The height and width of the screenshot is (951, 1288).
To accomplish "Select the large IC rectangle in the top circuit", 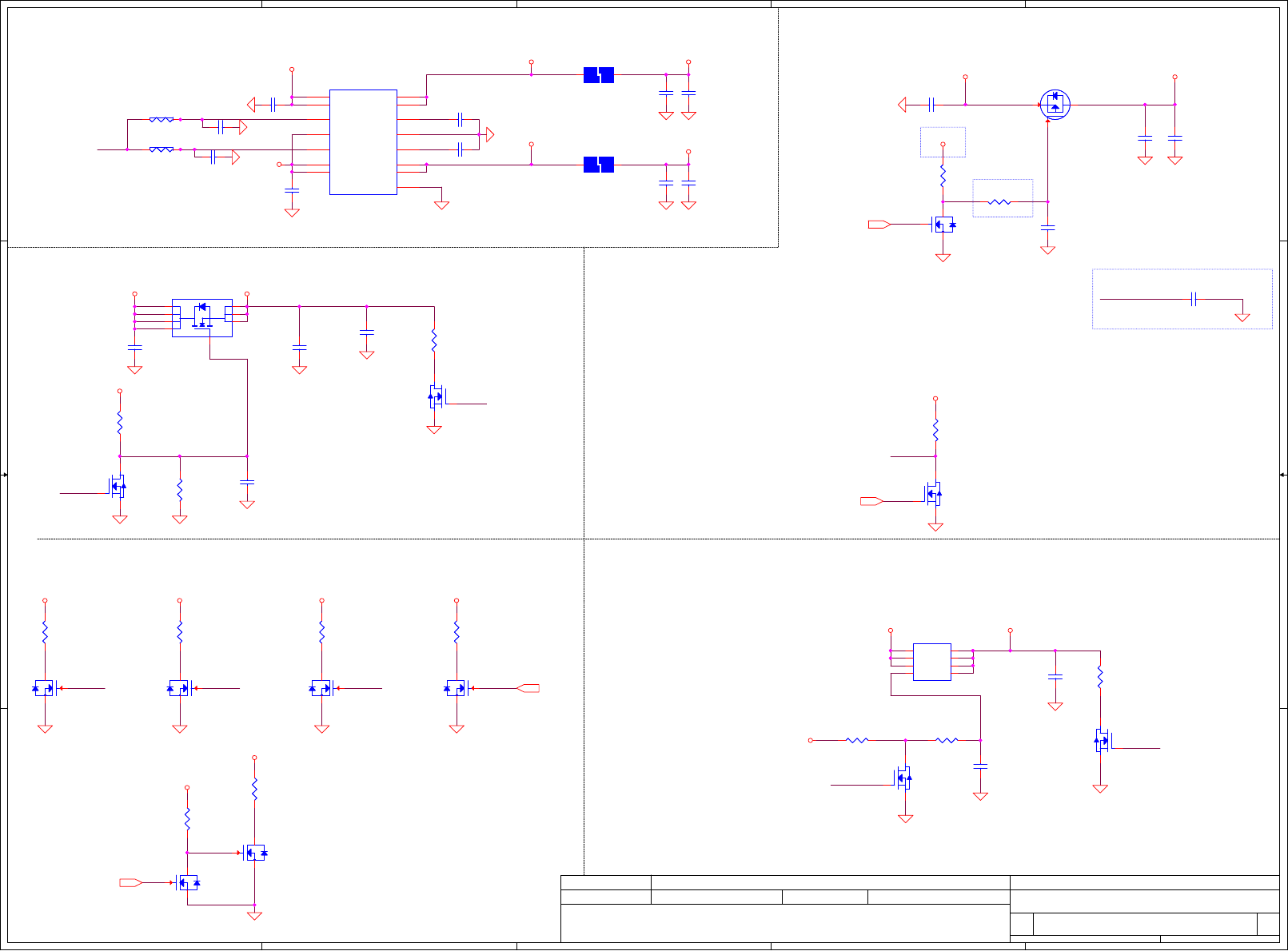I will tap(363, 142).
